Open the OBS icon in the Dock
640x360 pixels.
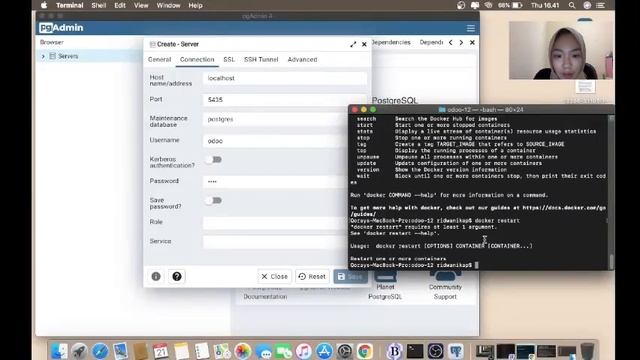[x=436, y=351]
